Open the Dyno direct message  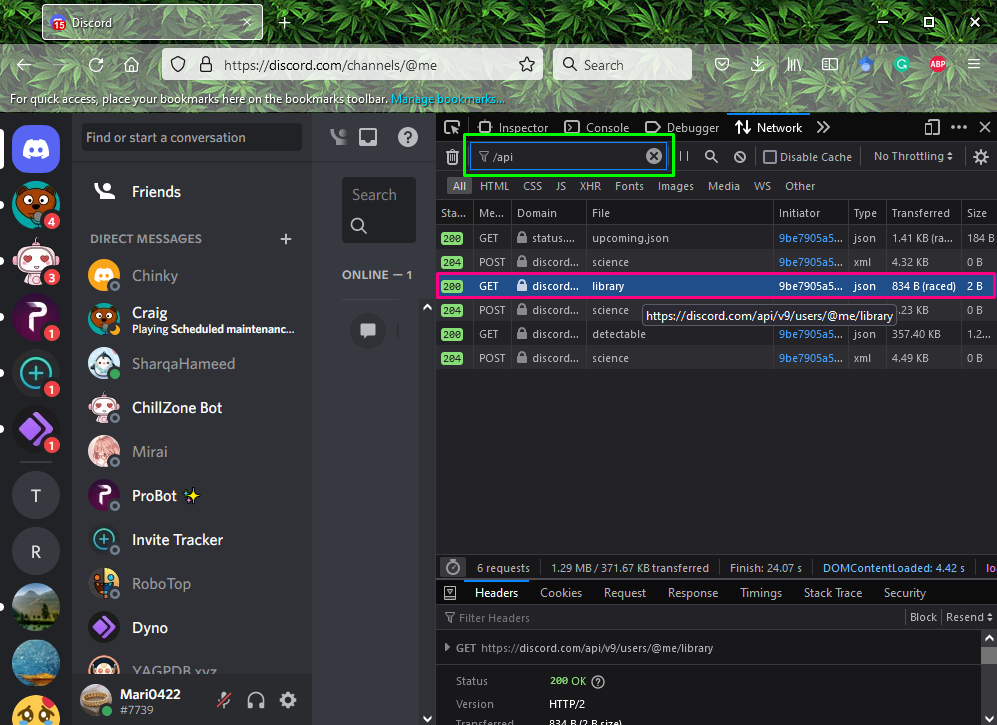(x=192, y=628)
